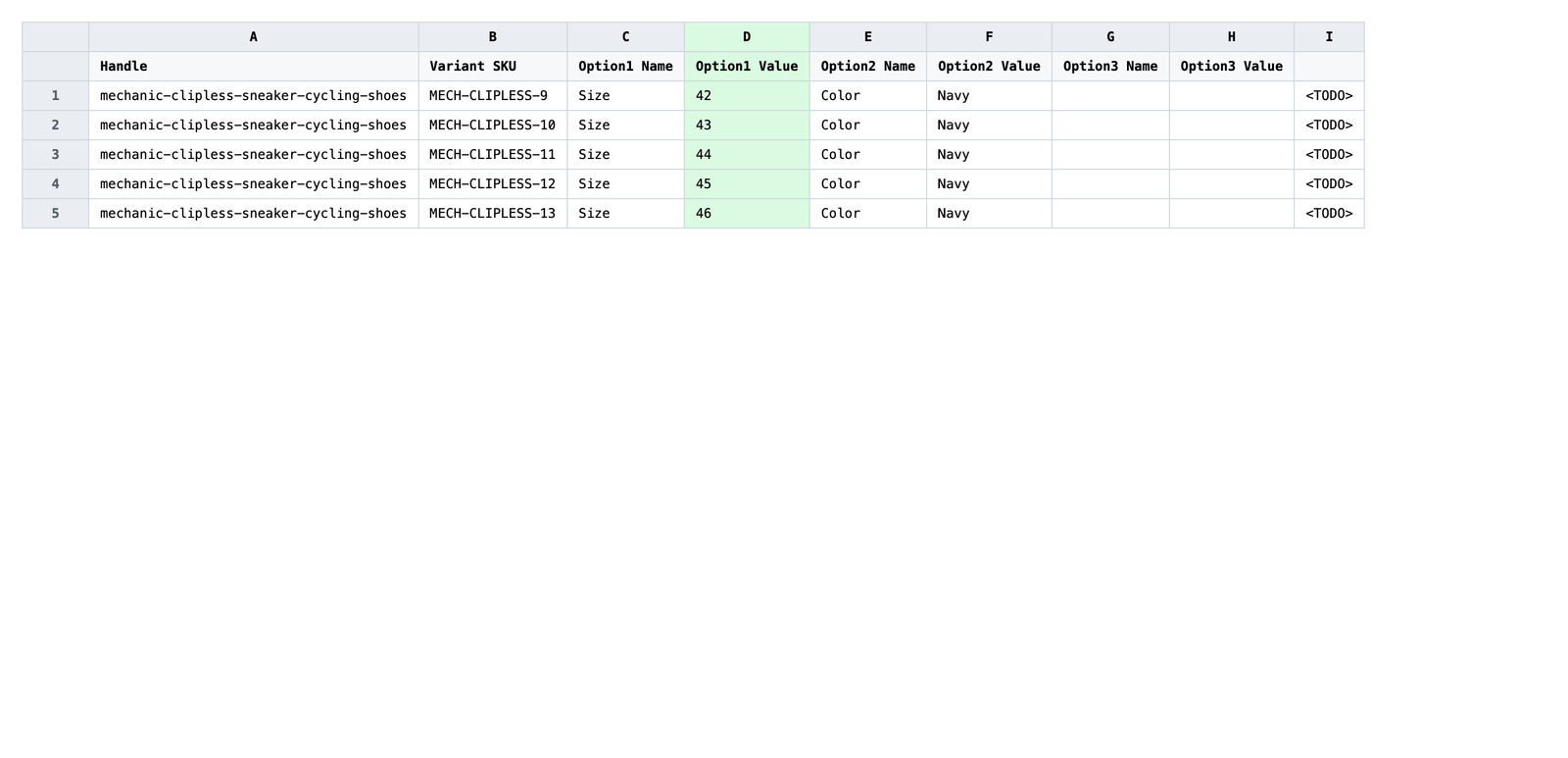Select column C header
Viewport: 1568px width, 758px height.
coord(625,37)
